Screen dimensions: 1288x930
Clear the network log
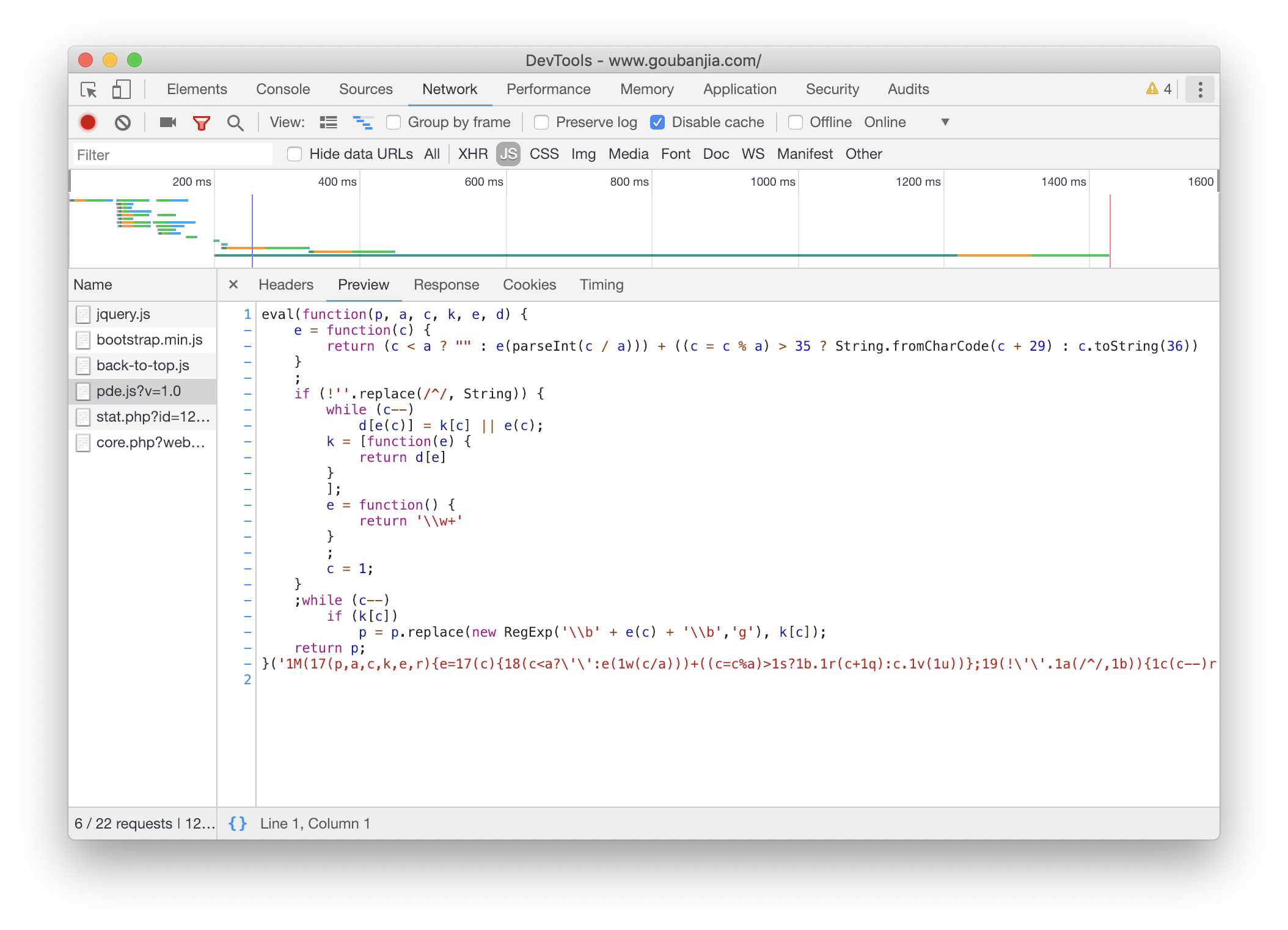[x=122, y=122]
